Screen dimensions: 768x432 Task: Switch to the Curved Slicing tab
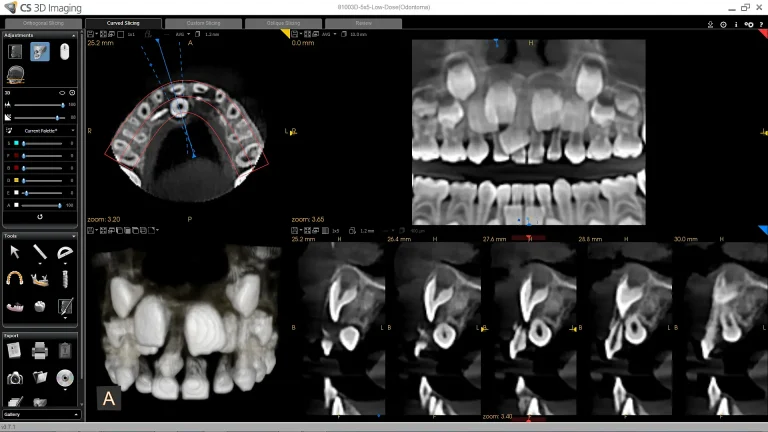pyautogui.click(x=123, y=23)
